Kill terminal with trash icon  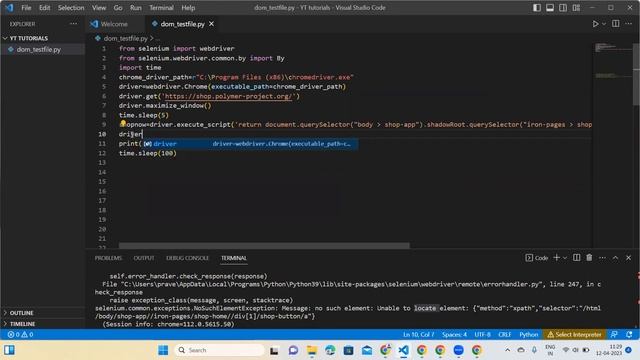(x=589, y=258)
